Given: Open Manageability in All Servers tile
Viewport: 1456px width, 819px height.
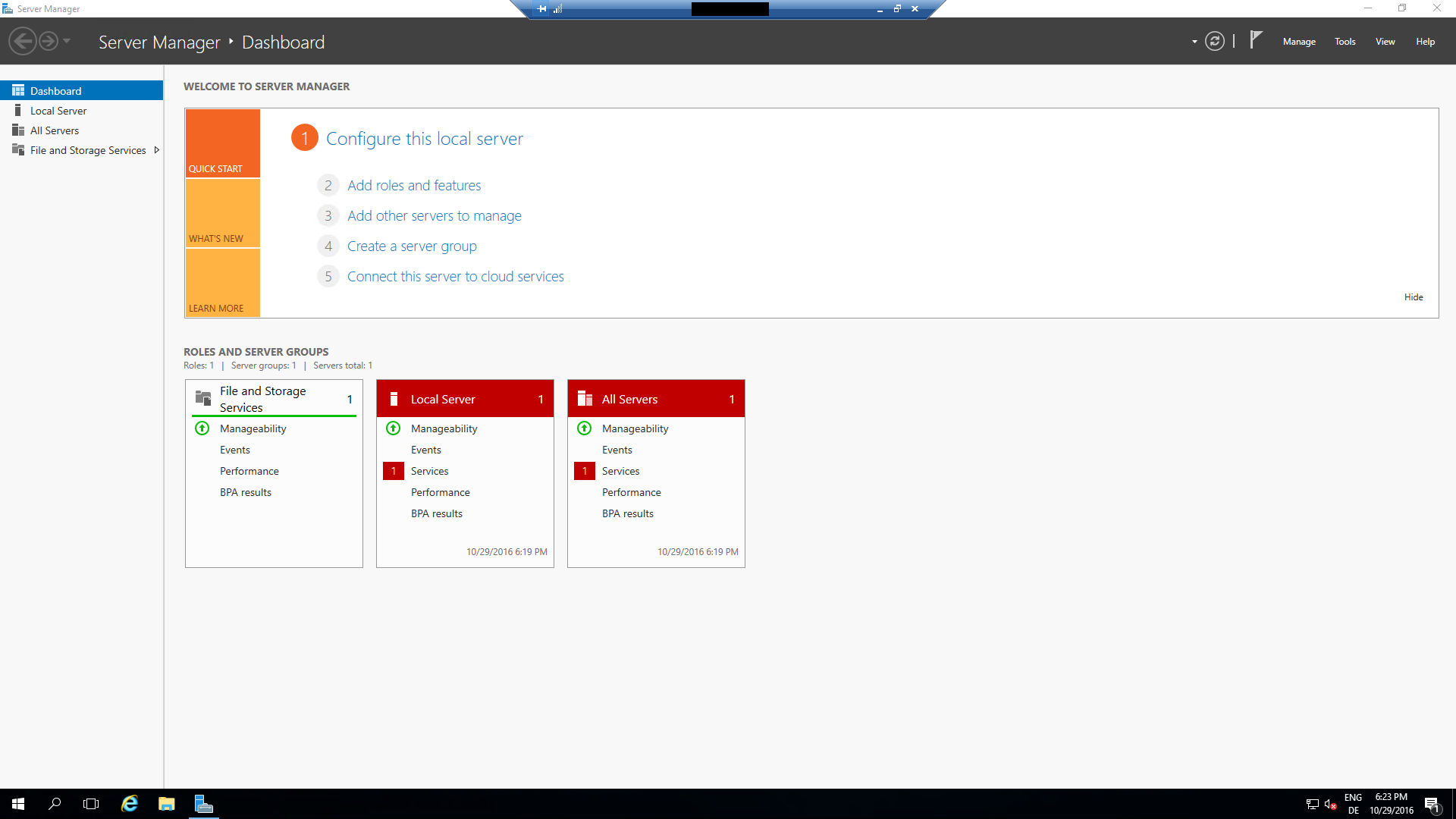Looking at the screenshot, I should (635, 428).
